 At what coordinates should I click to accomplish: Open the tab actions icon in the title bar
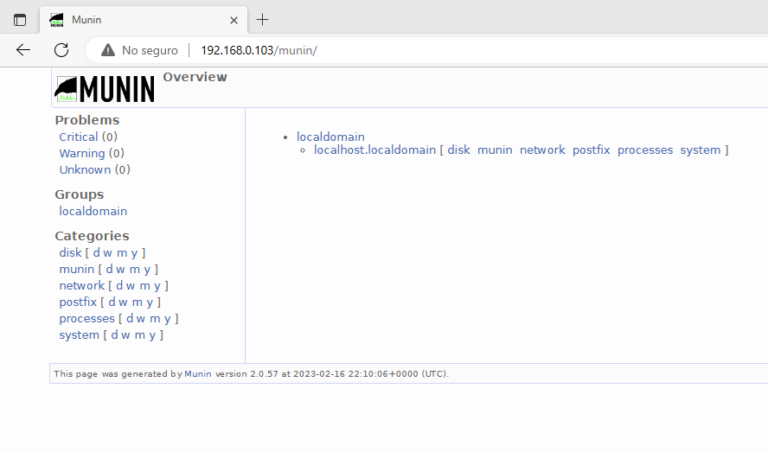coord(20,19)
